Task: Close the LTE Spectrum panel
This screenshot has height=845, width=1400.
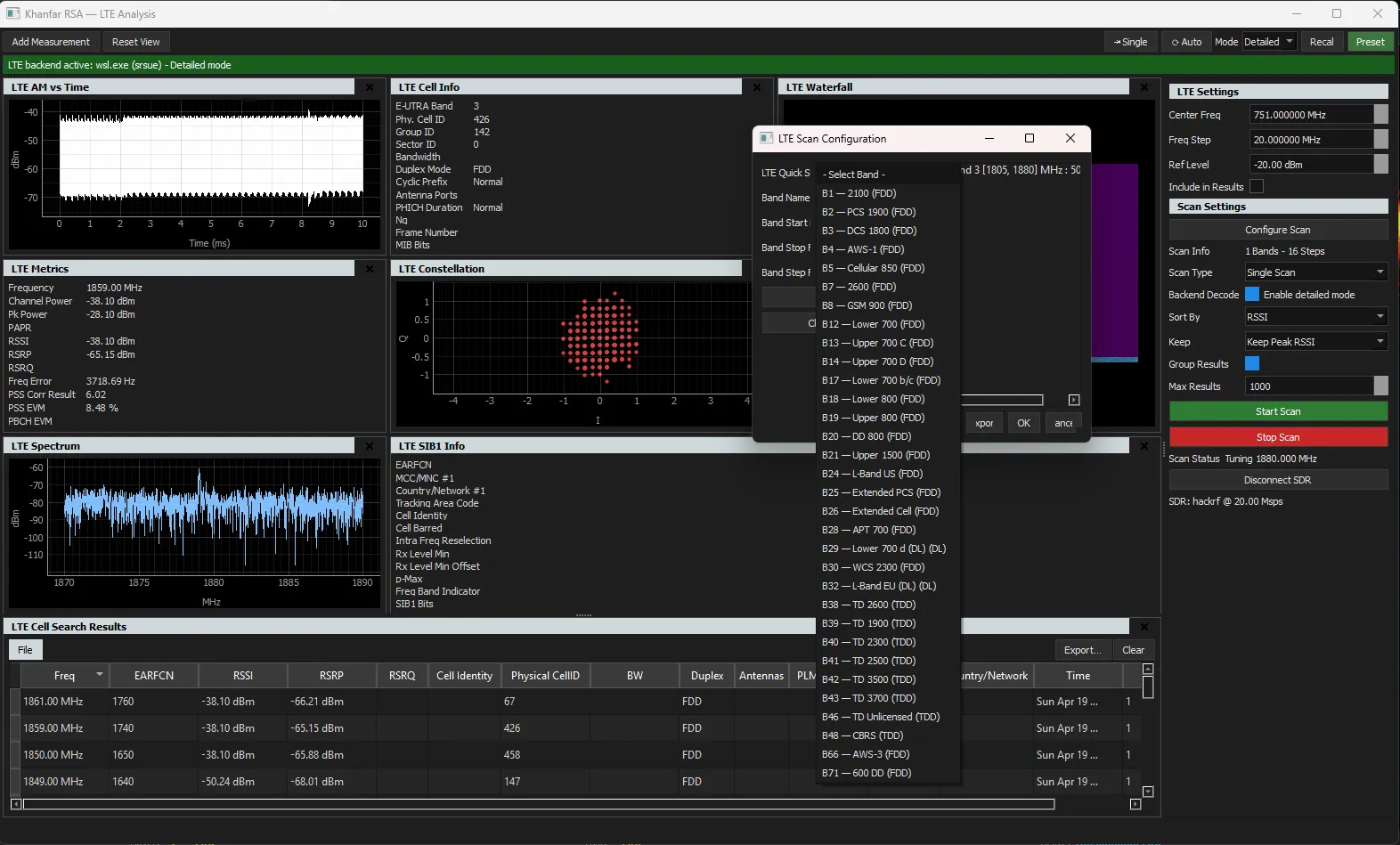Action: point(370,446)
